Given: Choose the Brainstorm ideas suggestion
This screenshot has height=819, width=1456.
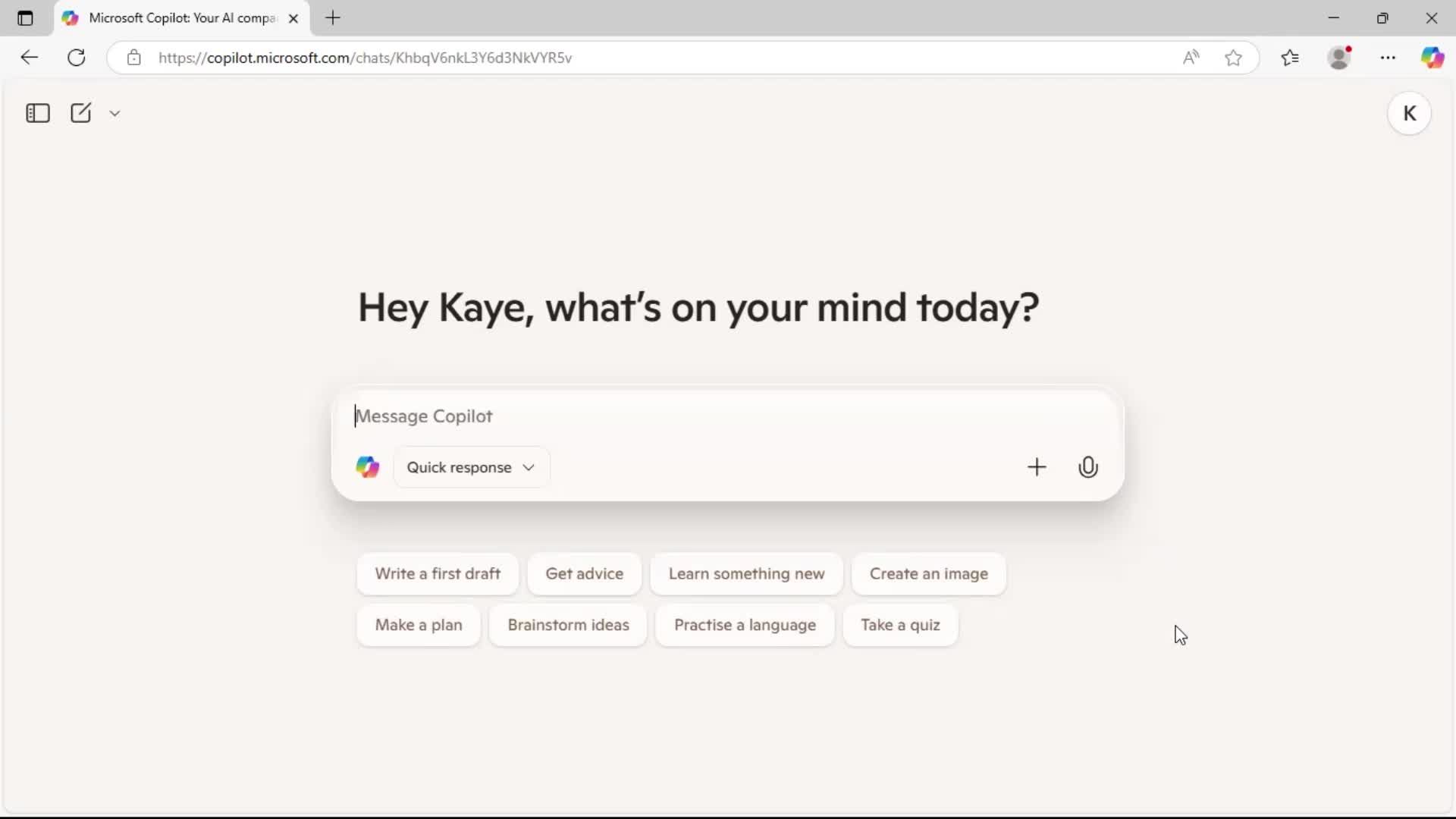Looking at the screenshot, I should pyautogui.click(x=569, y=625).
